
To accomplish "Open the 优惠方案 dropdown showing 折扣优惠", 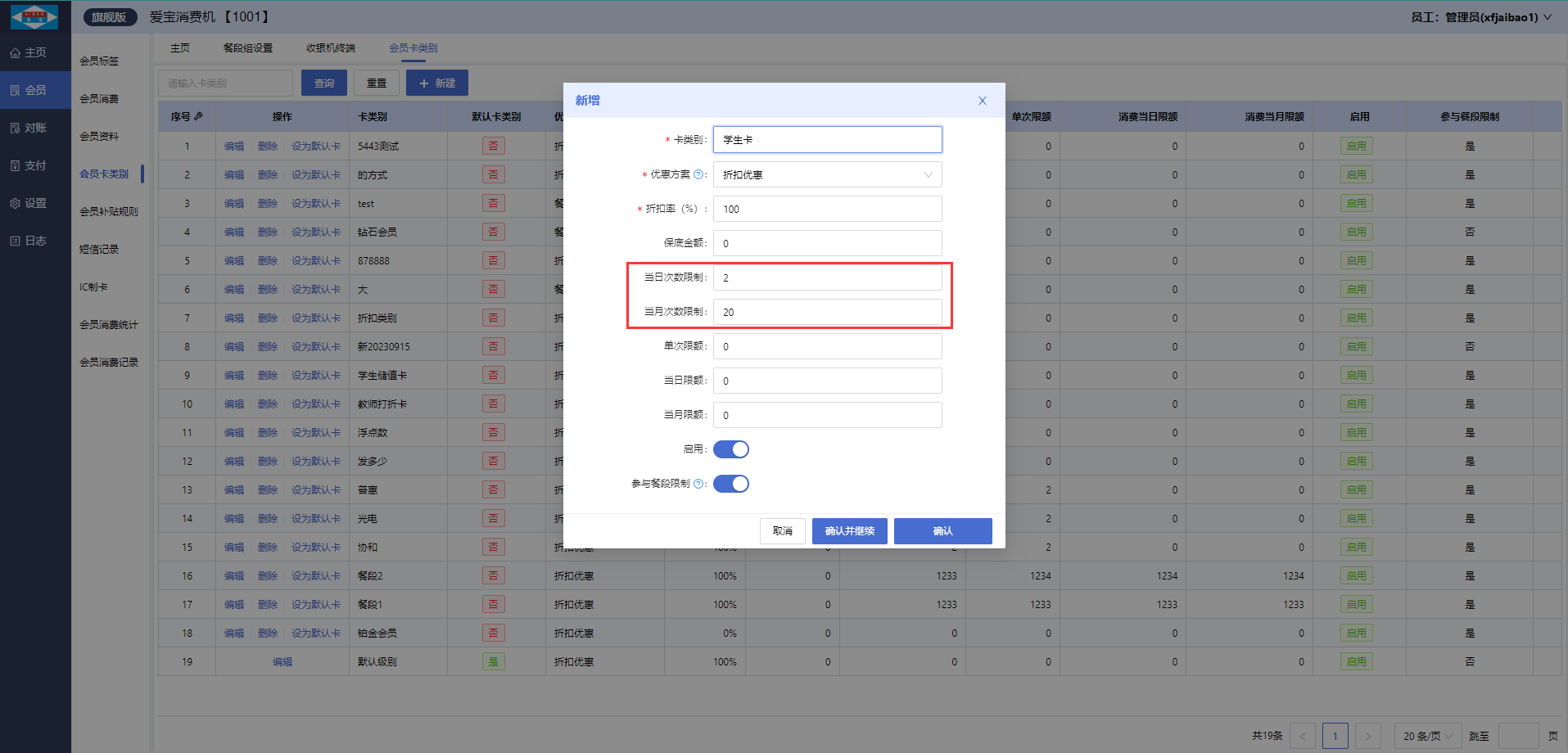I will [x=827, y=174].
